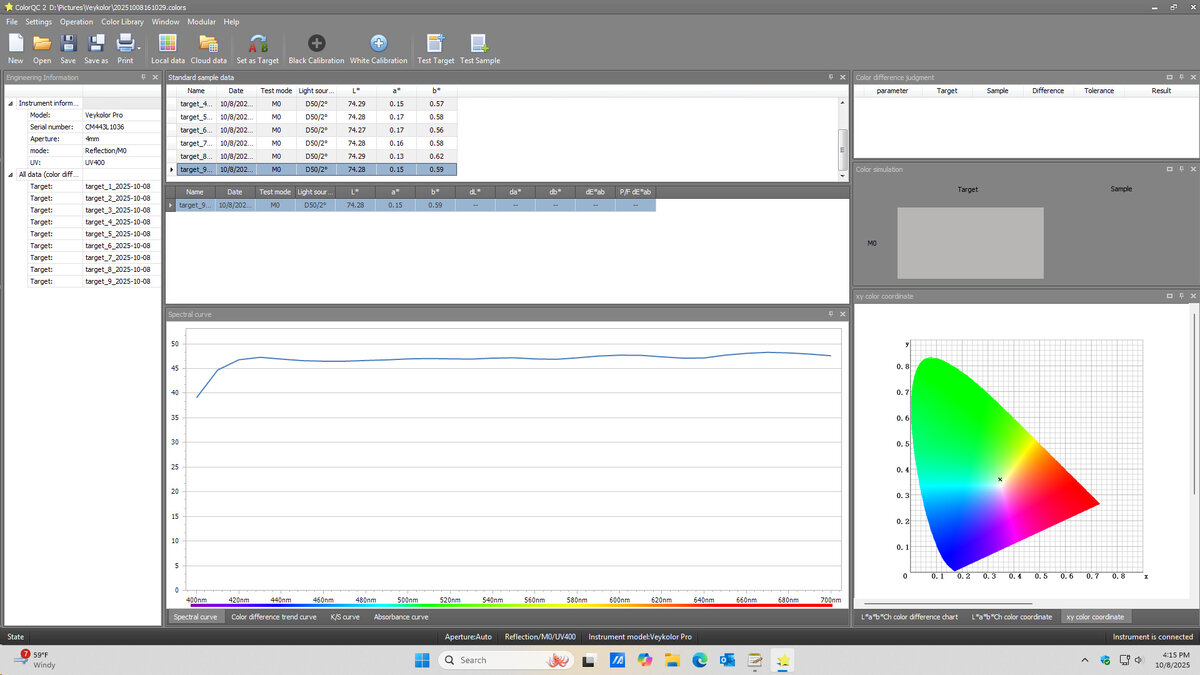Open Cloud data from the toolbar
The height and width of the screenshot is (675, 1200).
(x=208, y=44)
